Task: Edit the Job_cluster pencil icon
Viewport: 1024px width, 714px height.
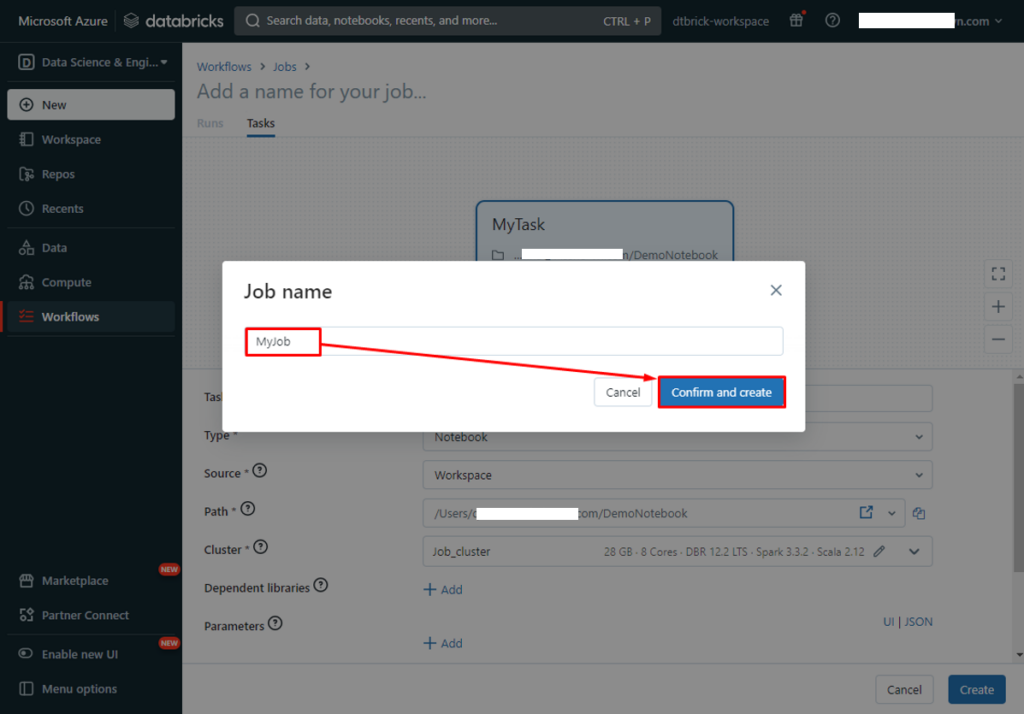Action: [x=879, y=551]
